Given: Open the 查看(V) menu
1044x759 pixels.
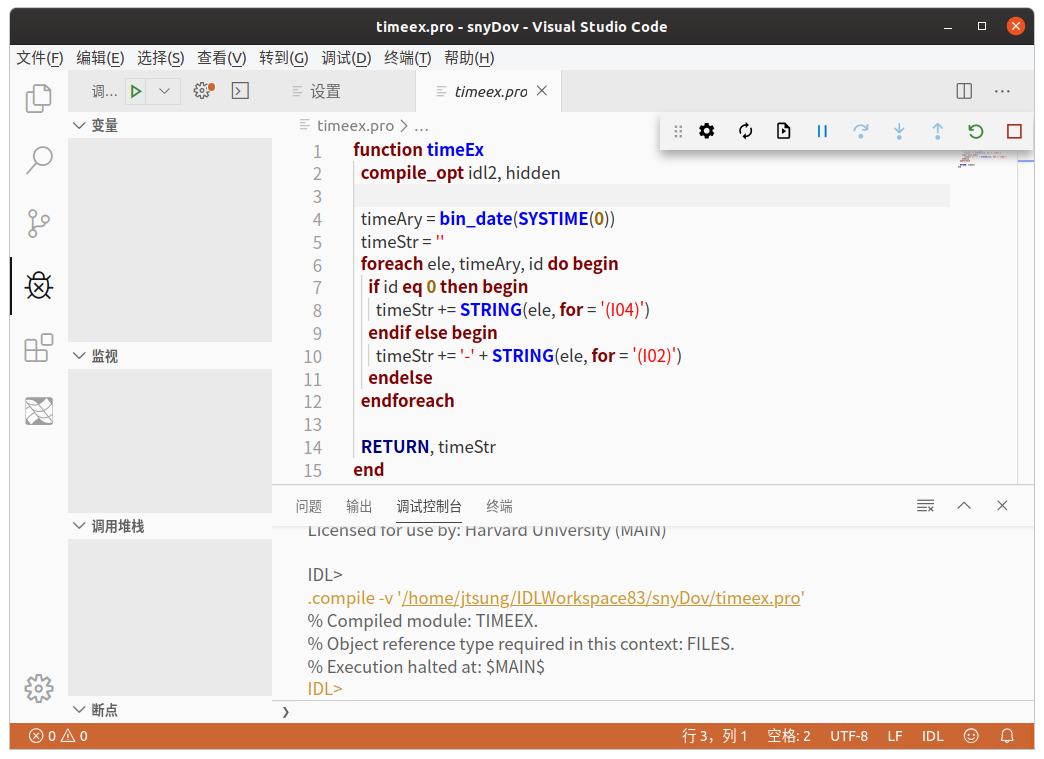Looking at the screenshot, I should click(221, 58).
